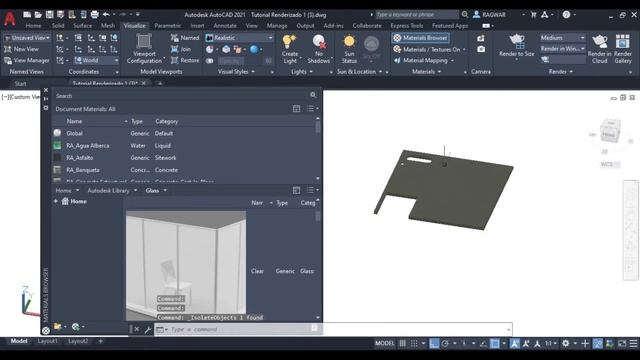Switch to the Annotate ribbon tab
This screenshot has width=640, height=360.
(x=225, y=26)
